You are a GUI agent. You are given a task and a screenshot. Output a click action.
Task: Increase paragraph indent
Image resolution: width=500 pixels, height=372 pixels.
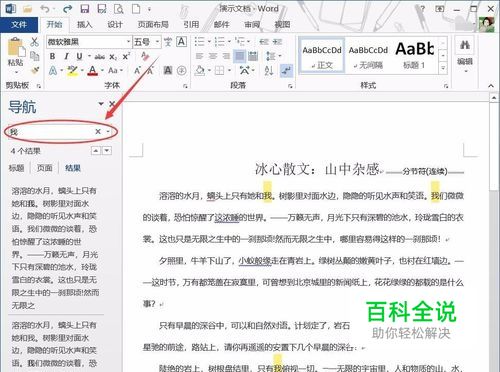pos(277,42)
